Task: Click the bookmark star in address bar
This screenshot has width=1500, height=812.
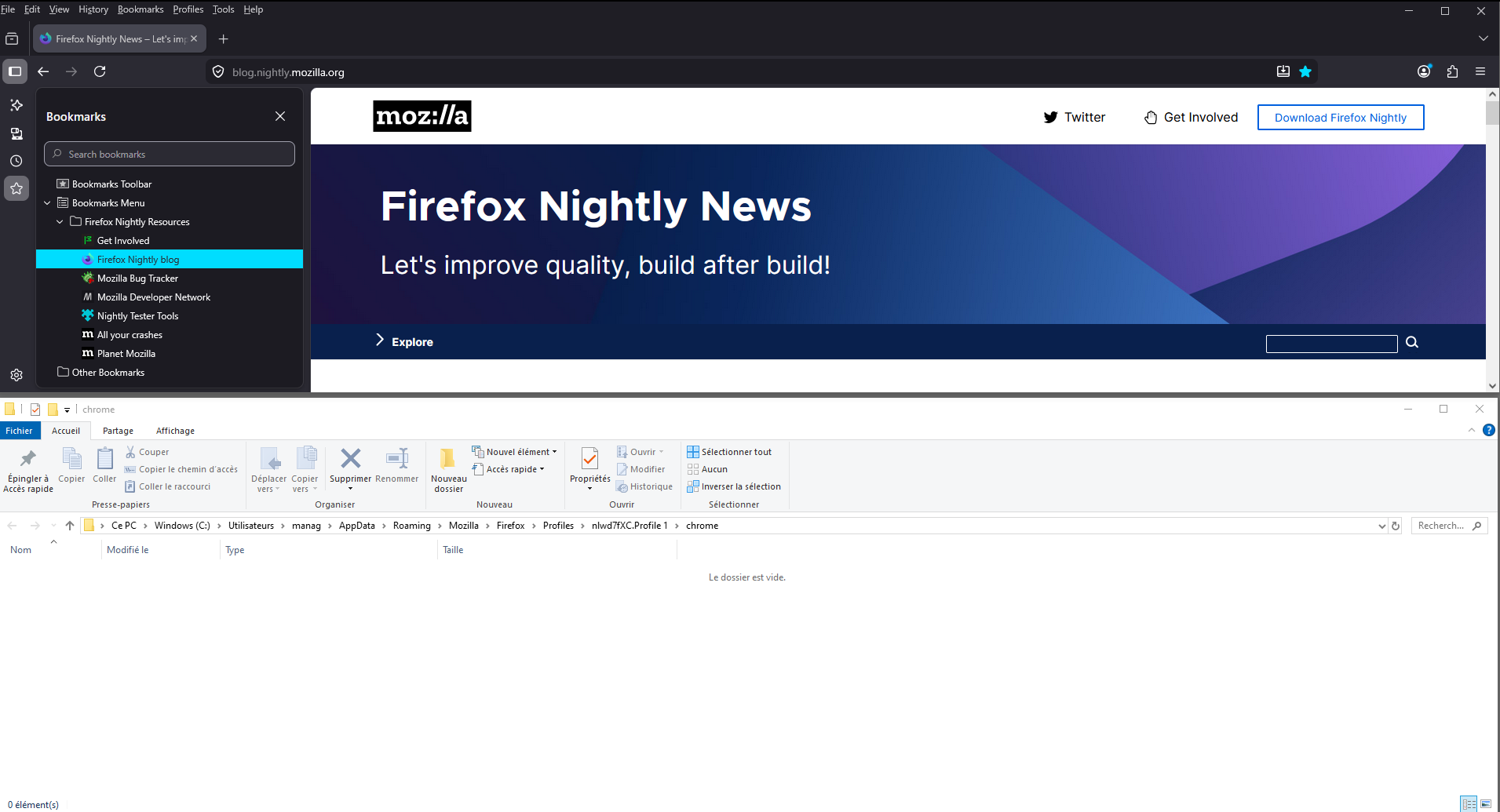Action: click(1305, 71)
